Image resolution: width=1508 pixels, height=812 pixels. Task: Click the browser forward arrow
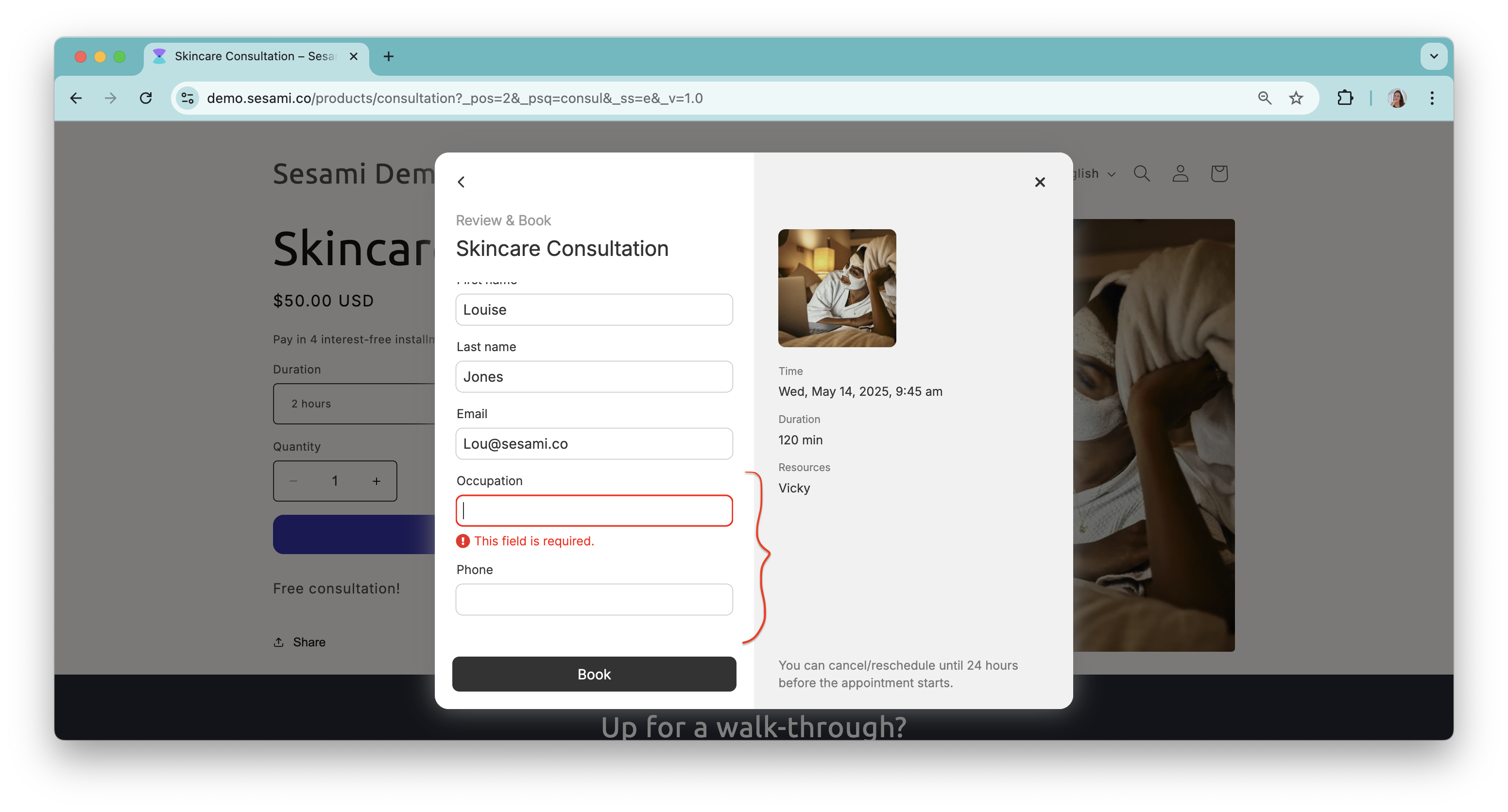tap(111, 98)
